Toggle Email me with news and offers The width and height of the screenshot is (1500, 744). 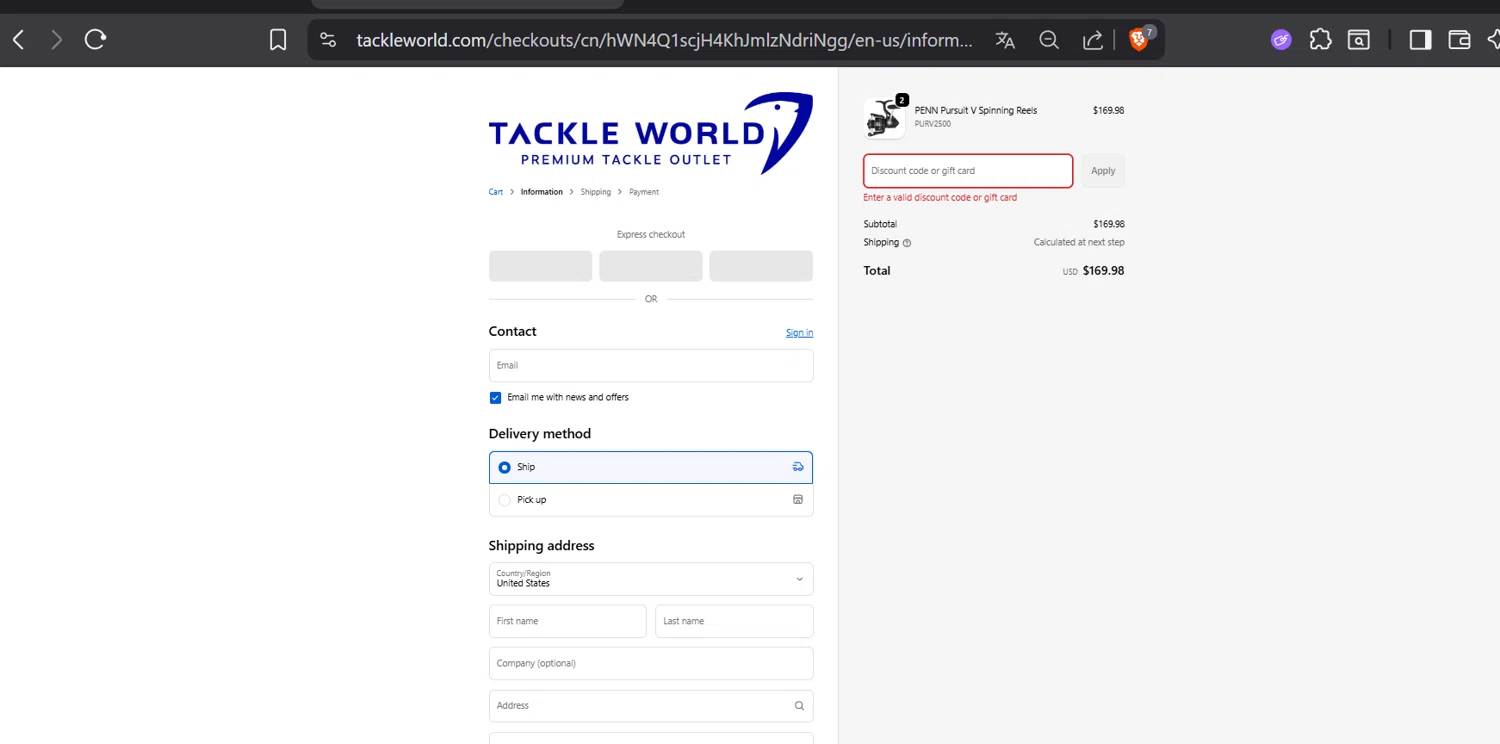(x=495, y=398)
